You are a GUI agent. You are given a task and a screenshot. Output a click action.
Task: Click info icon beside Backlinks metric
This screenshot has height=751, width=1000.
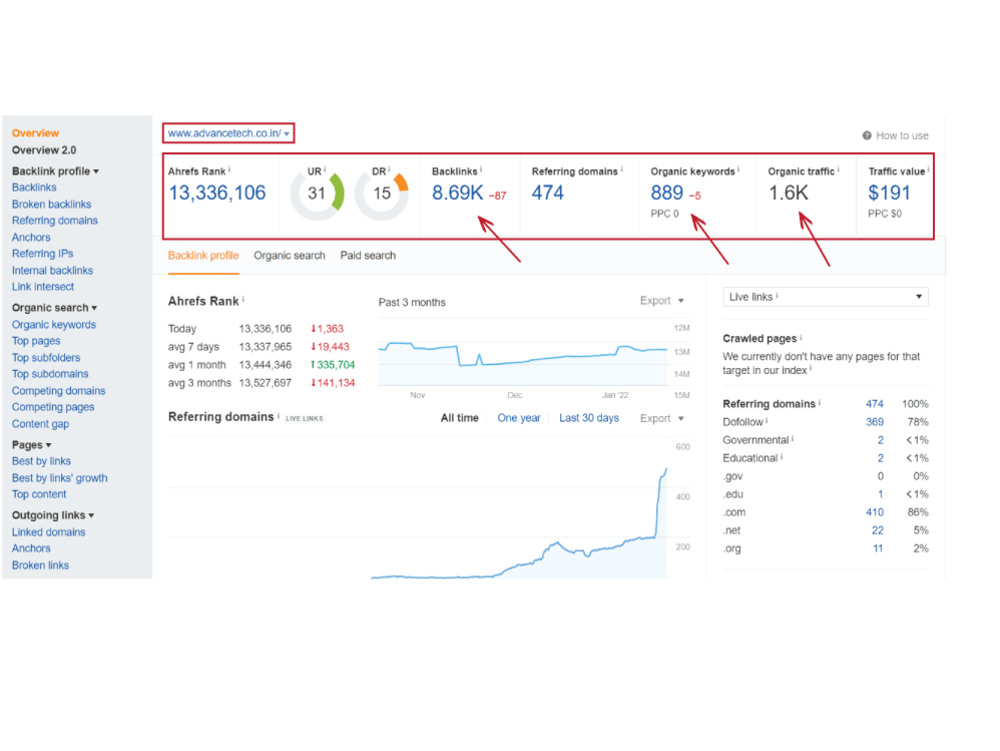point(481,170)
